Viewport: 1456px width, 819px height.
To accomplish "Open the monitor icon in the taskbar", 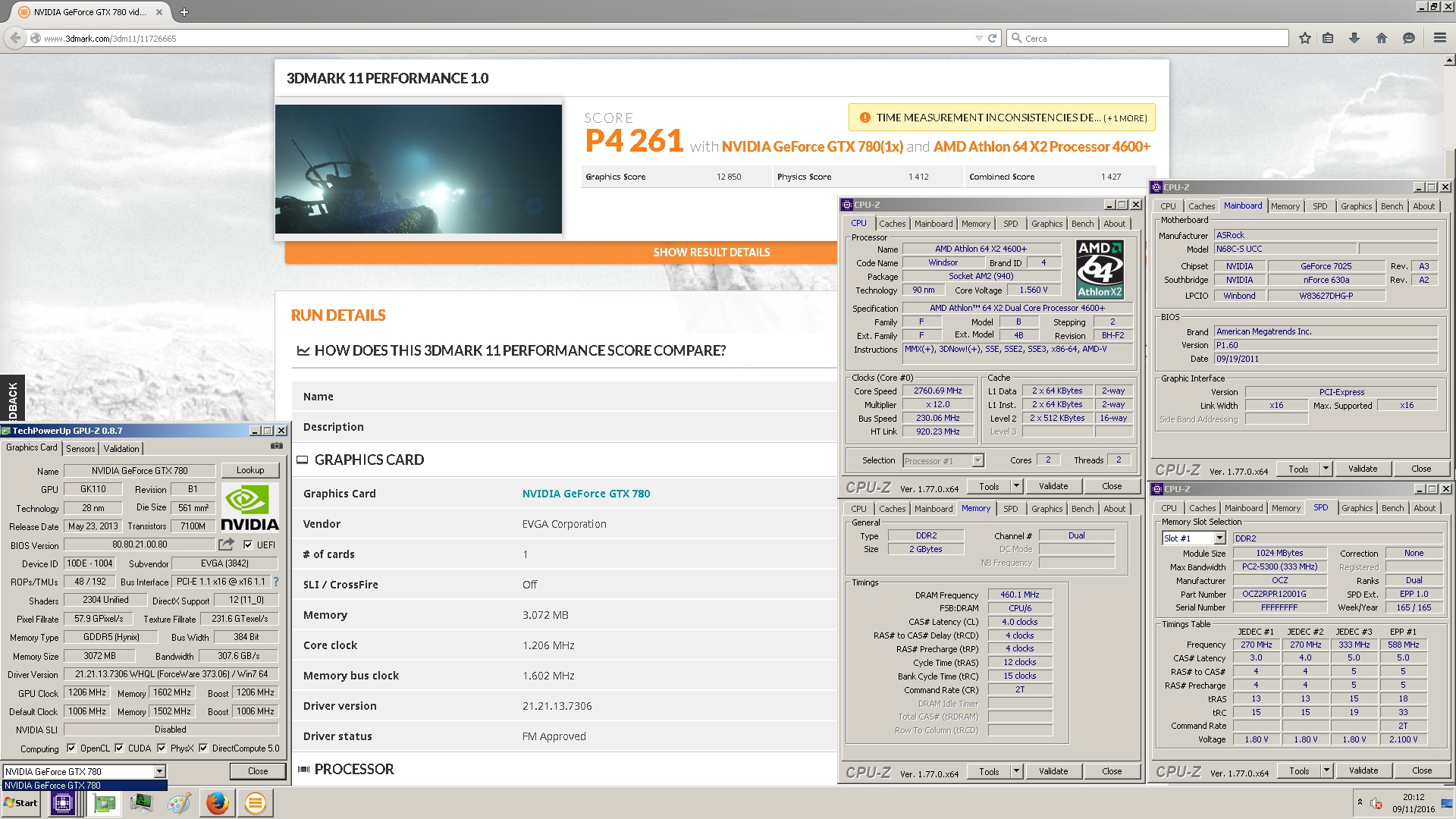I will [141, 803].
